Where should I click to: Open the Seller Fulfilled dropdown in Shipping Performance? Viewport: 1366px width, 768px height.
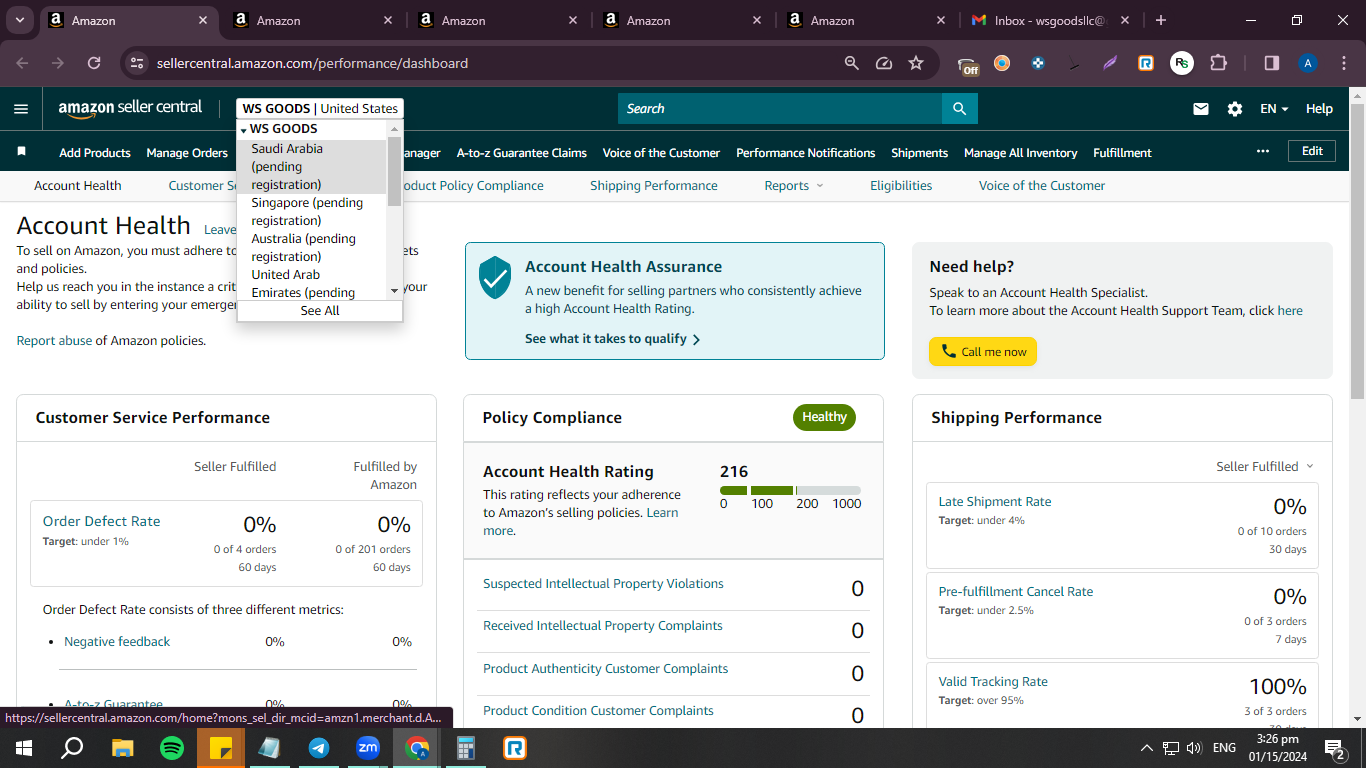tap(1265, 467)
